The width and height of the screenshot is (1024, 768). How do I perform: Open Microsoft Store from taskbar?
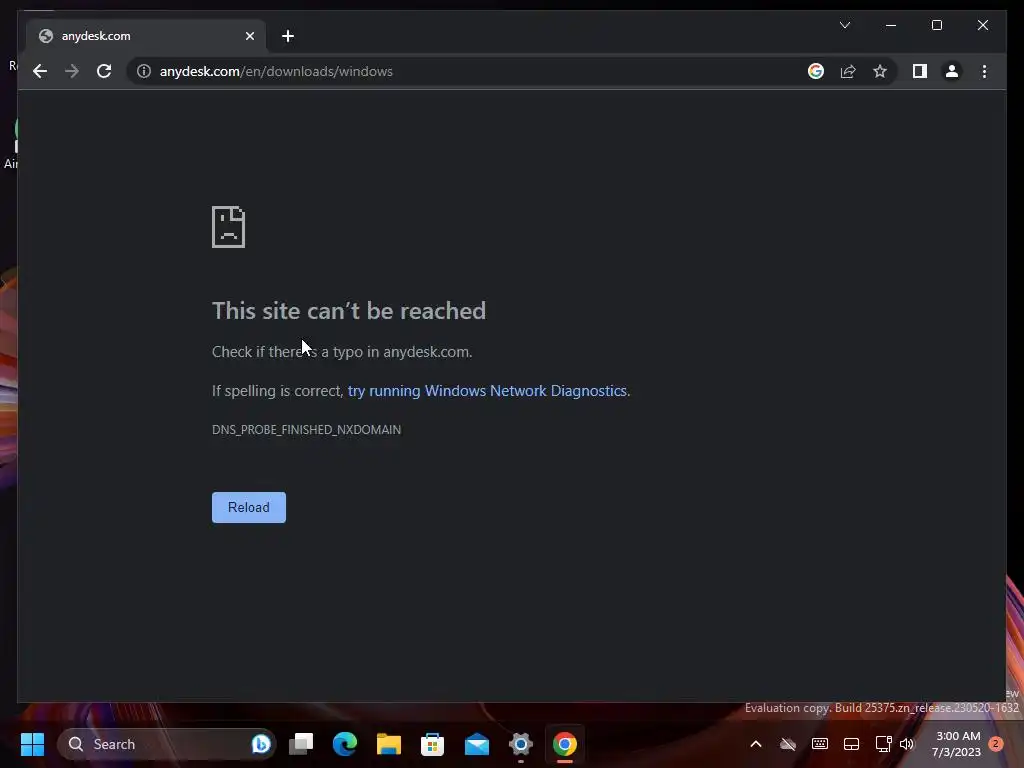(x=432, y=744)
